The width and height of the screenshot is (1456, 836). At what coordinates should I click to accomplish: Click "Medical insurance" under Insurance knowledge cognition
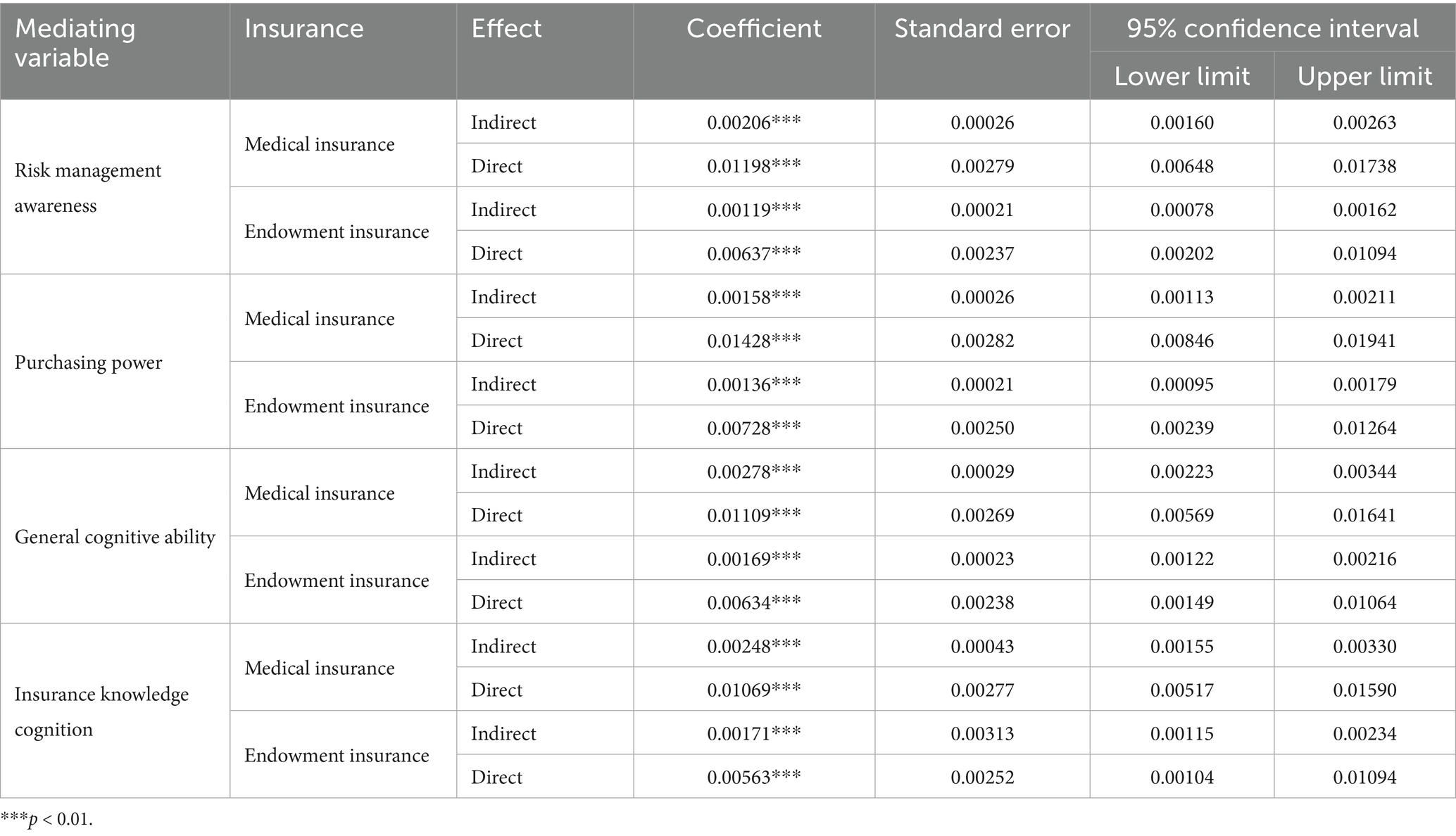click(x=319, y=668)
